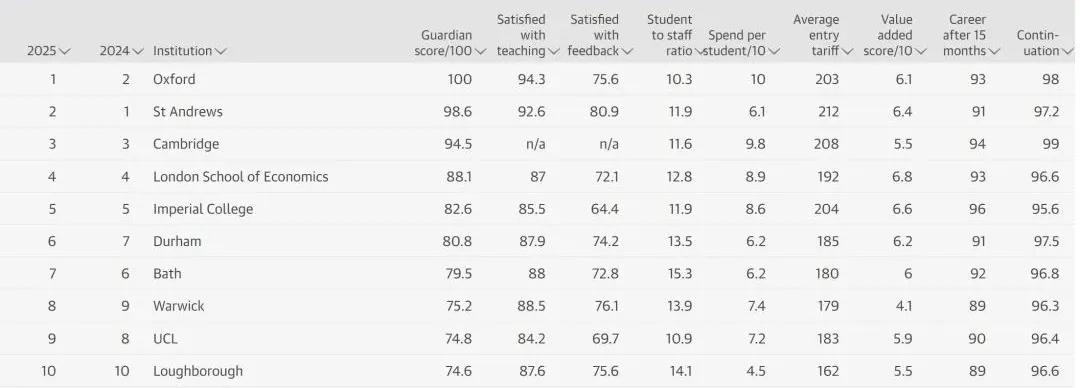
Task: Sort by Value added score/10 arrow
Action: [x=921, y=51]
